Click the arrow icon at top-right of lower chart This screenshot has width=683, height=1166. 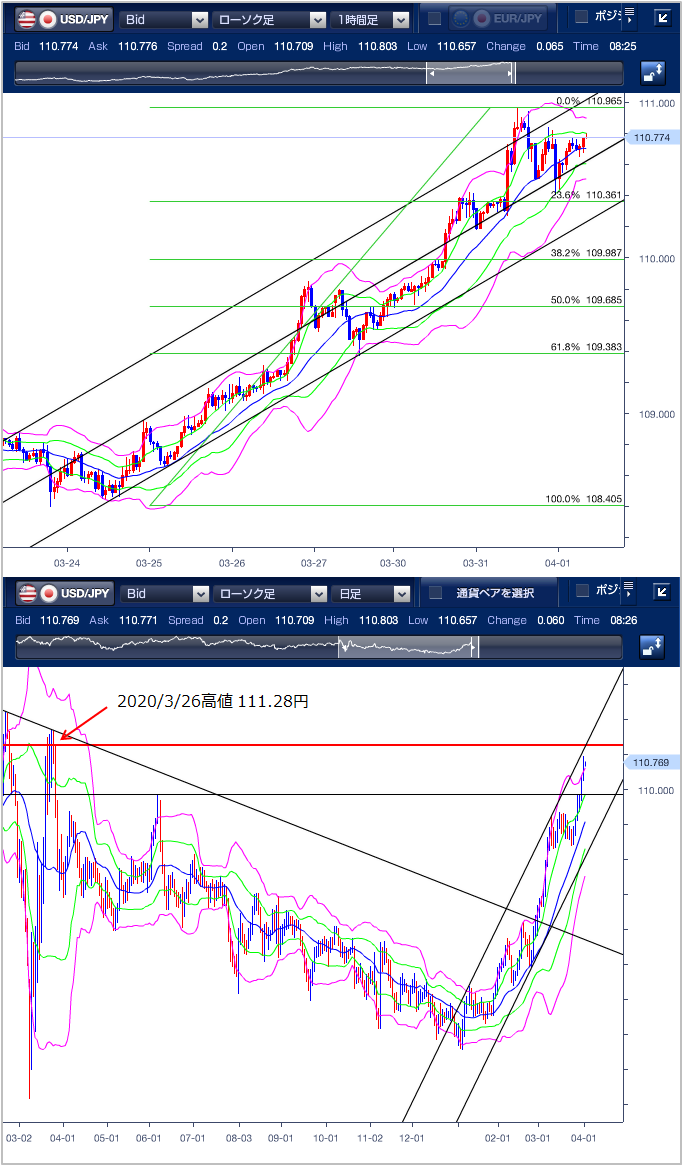point(662,593)
